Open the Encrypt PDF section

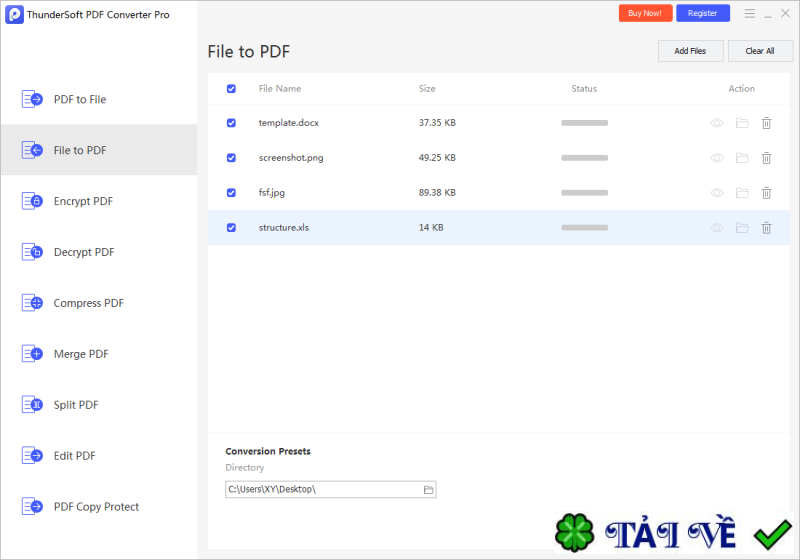click(x=99, y=201)
